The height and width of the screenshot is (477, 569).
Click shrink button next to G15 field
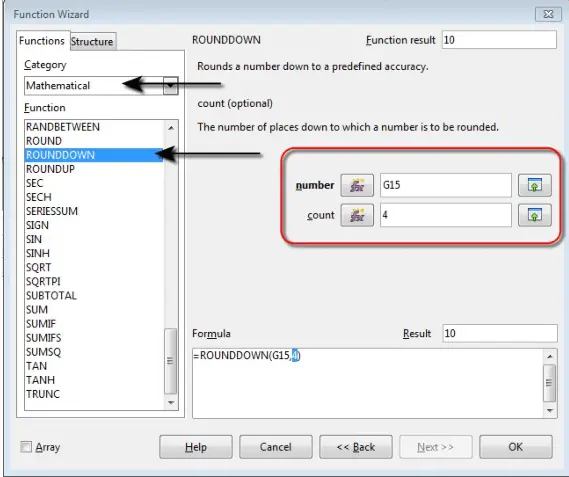(x=535, y=186)
